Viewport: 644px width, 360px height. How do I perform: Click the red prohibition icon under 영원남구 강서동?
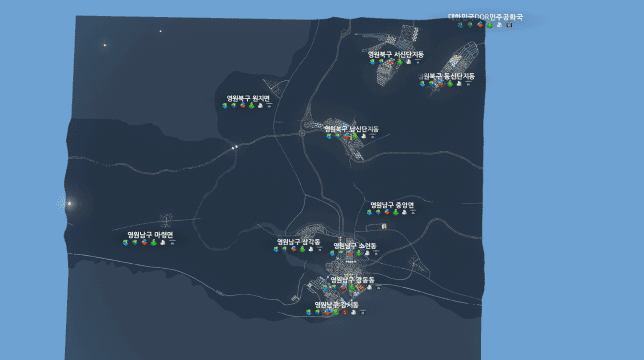point(345,312)
